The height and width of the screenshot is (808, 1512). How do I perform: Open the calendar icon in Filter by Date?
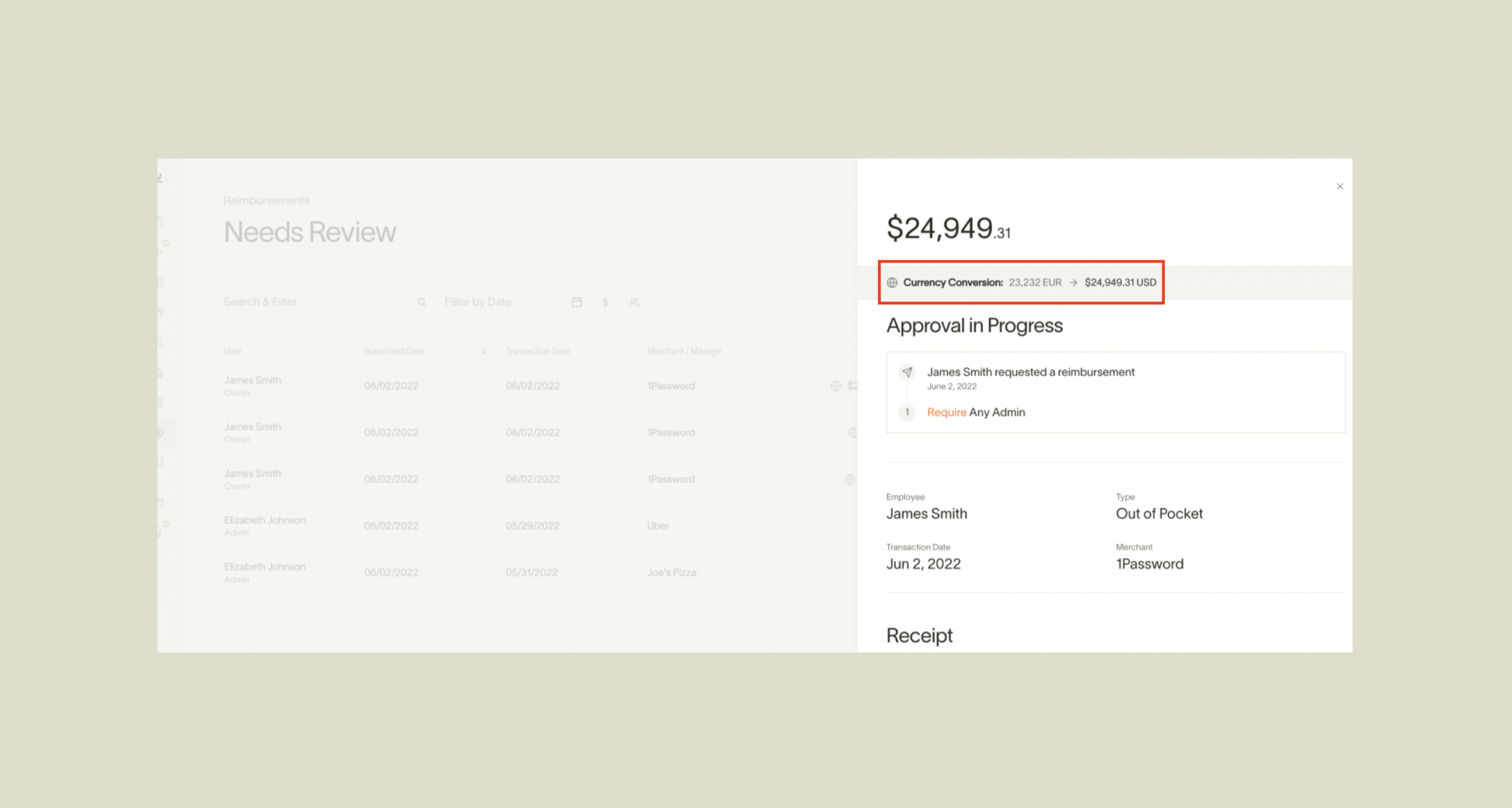tap(577, 302)
